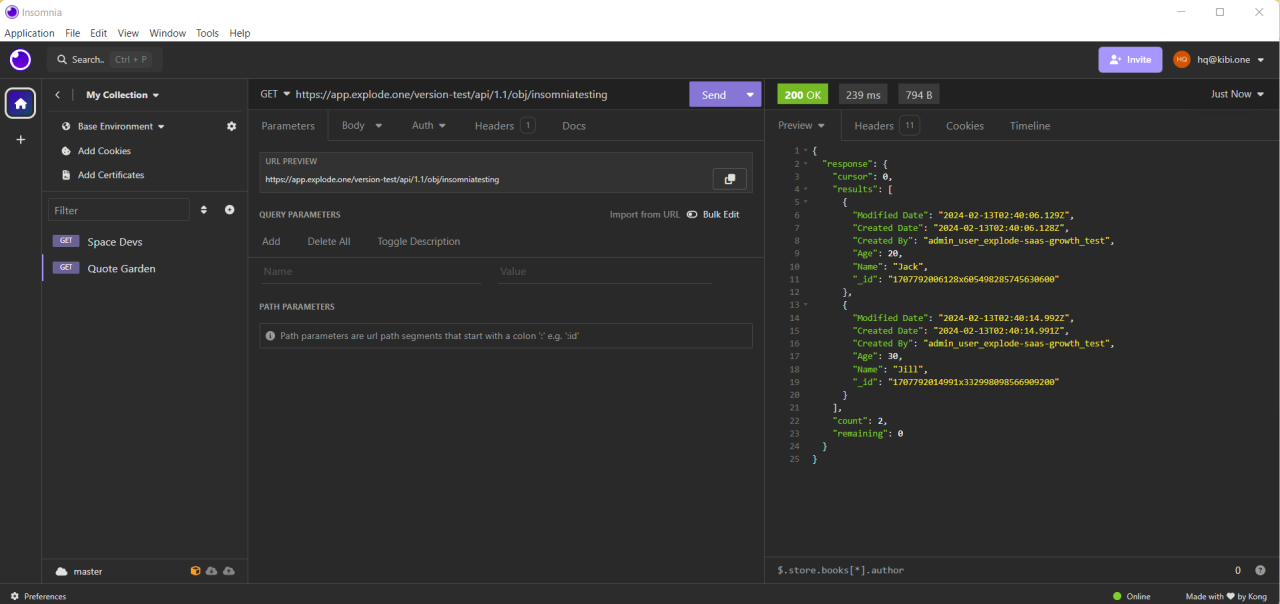1280x604 pixels.
Task: Copy the URL preview using the copy icon
Action: click(729, 178)
